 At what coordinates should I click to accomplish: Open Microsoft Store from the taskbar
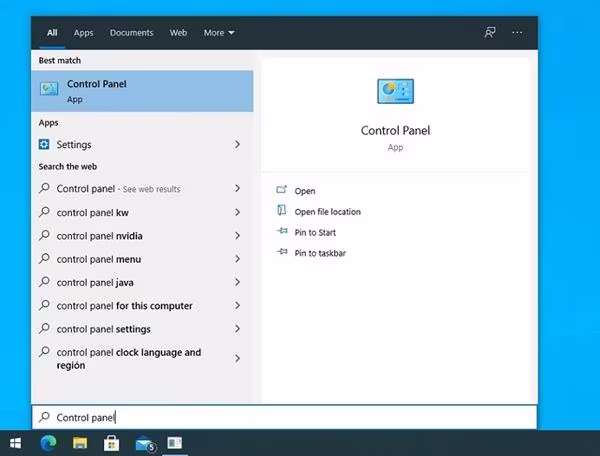pos(111,443)
